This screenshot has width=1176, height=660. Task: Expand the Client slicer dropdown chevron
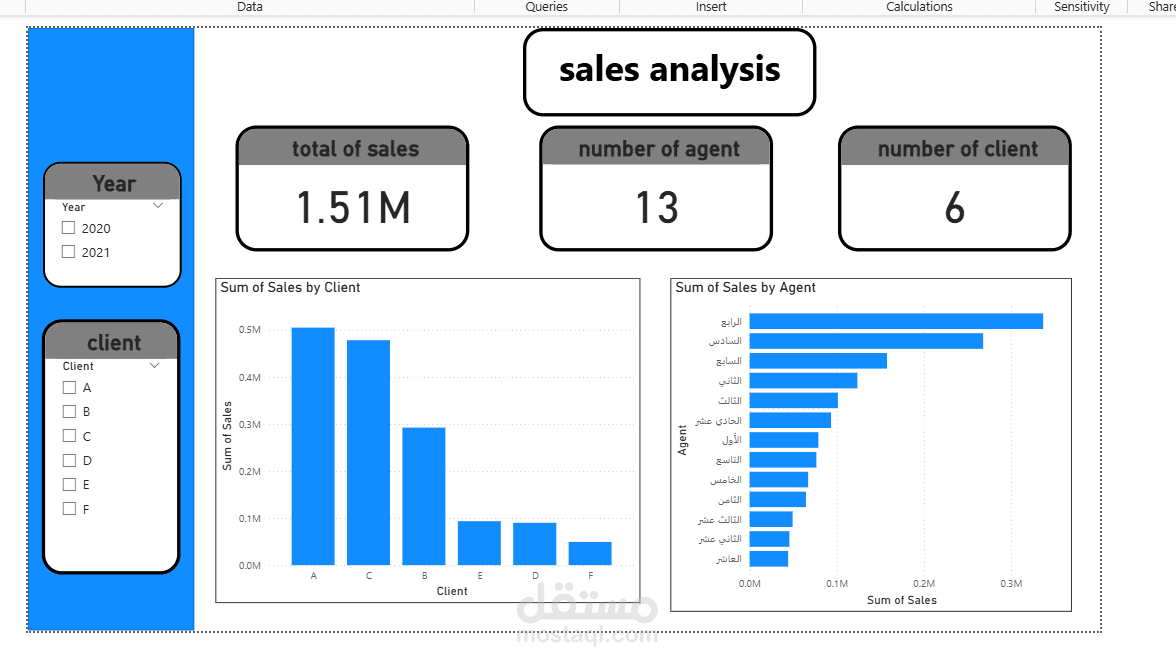click(154, 365)
